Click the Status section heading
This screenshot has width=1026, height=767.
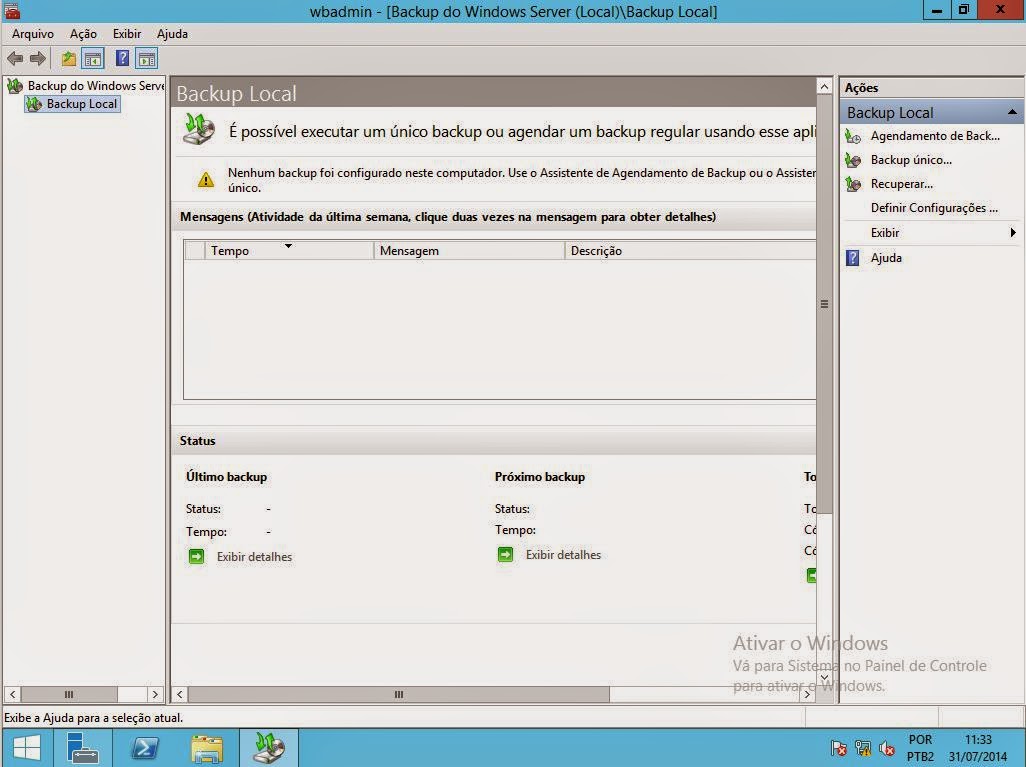198,441
